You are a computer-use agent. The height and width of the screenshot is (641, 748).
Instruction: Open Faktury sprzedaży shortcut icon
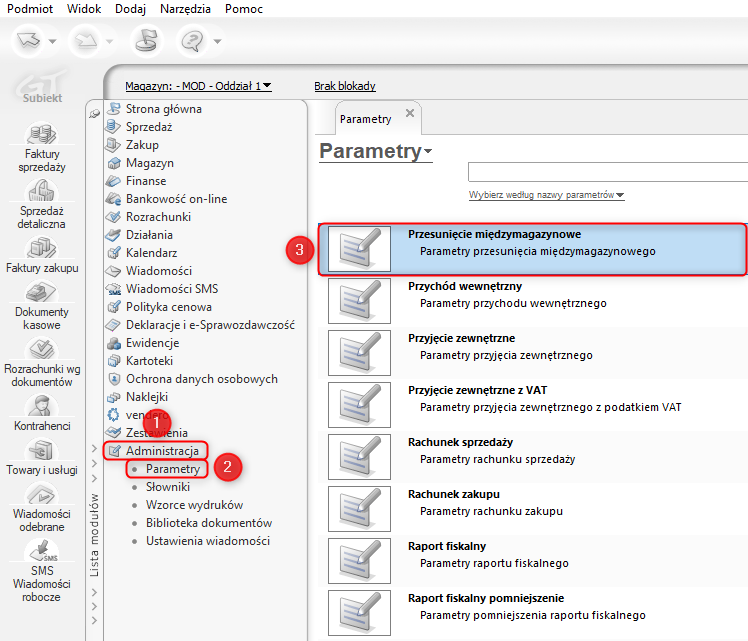pos(42,133)
